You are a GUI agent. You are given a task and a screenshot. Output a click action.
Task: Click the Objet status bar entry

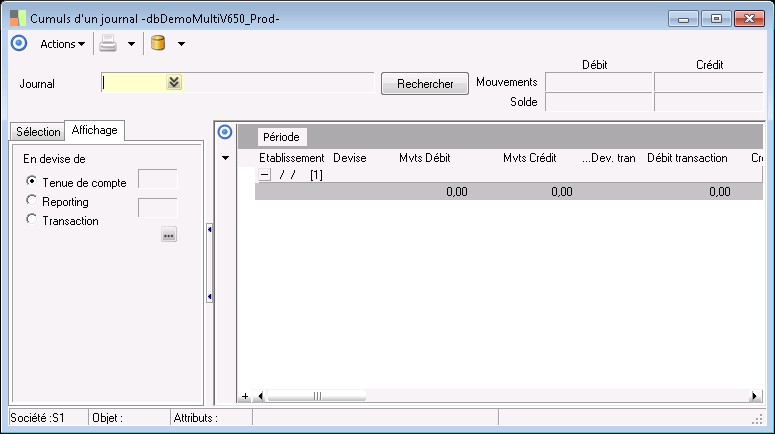(107, 418)
